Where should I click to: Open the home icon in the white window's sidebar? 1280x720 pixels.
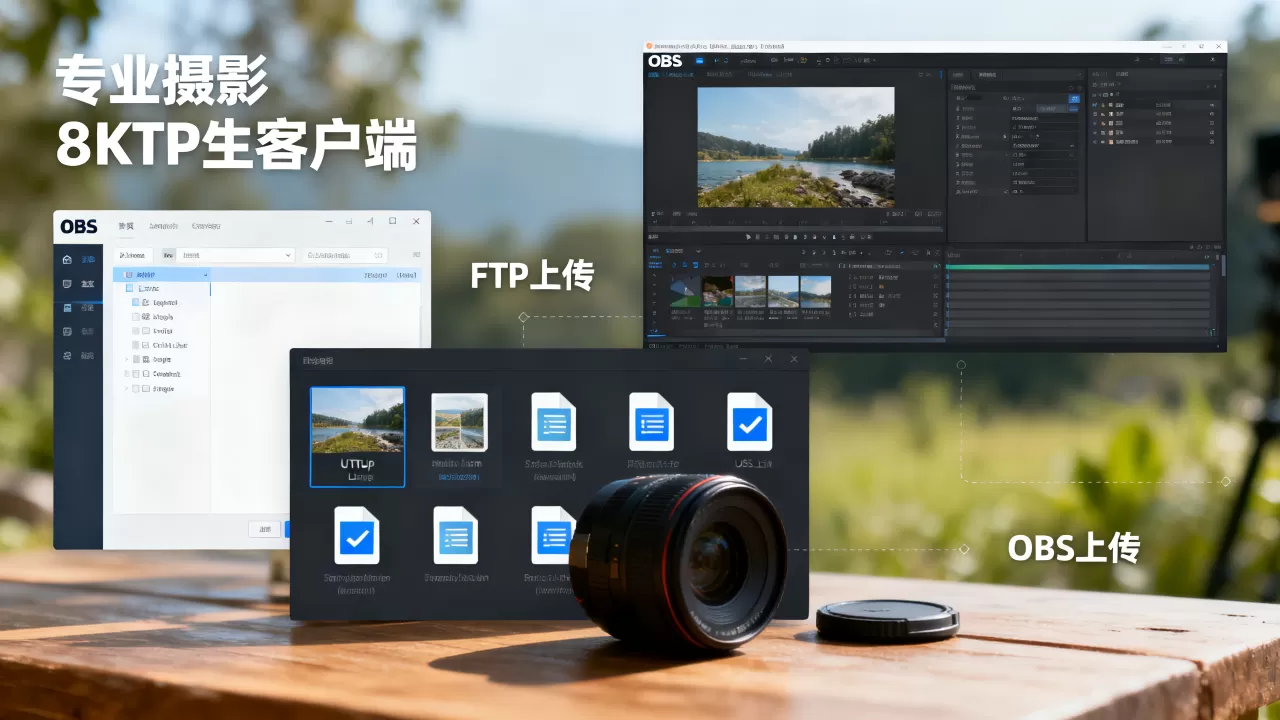click(67, 260)
